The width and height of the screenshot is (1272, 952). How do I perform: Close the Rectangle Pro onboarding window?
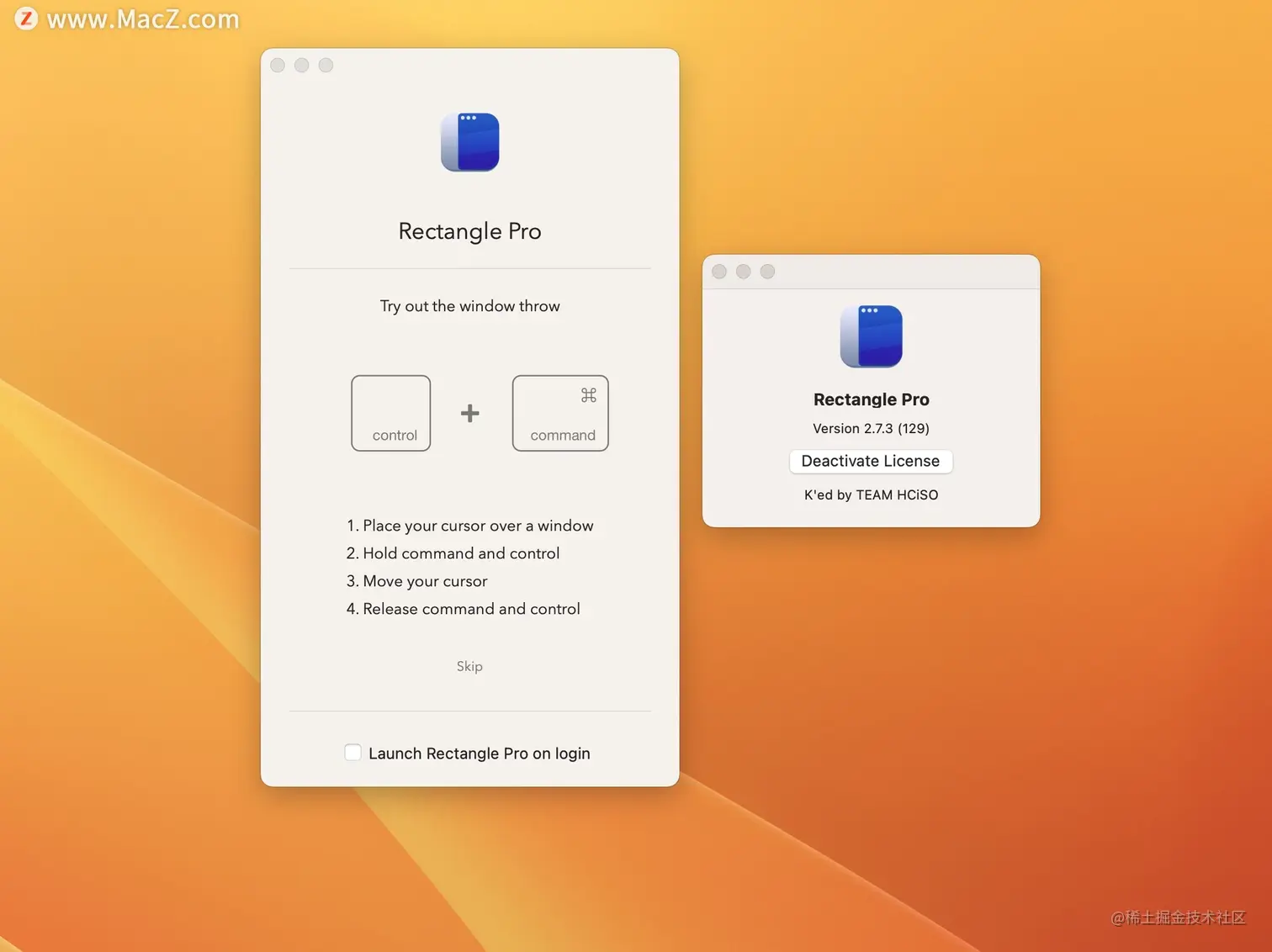coord(278,66)
